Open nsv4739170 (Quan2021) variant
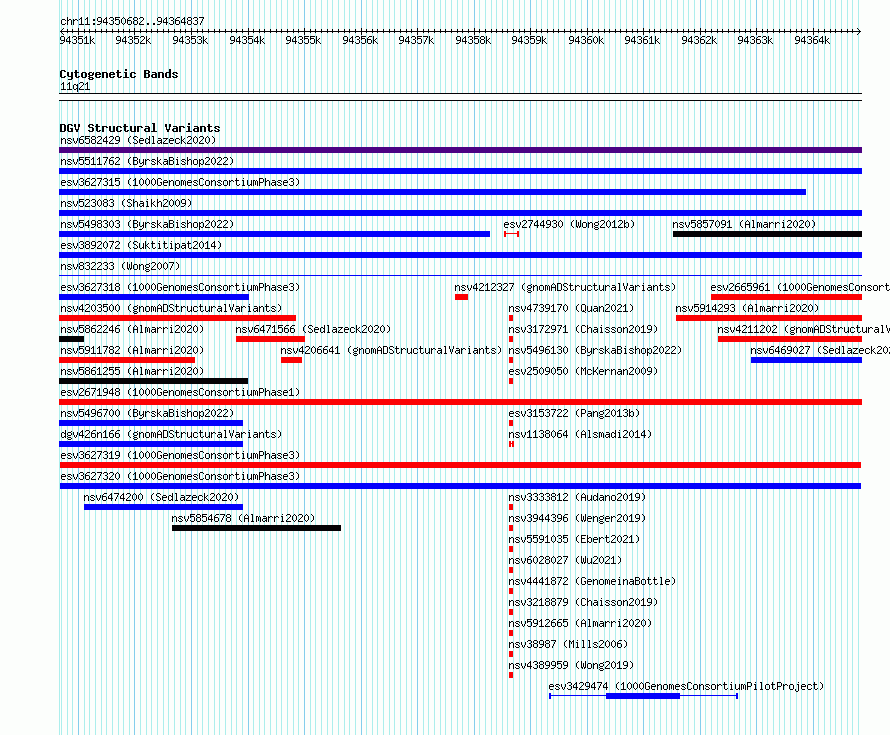Screen dimensions: 890x735 [571, 308]
